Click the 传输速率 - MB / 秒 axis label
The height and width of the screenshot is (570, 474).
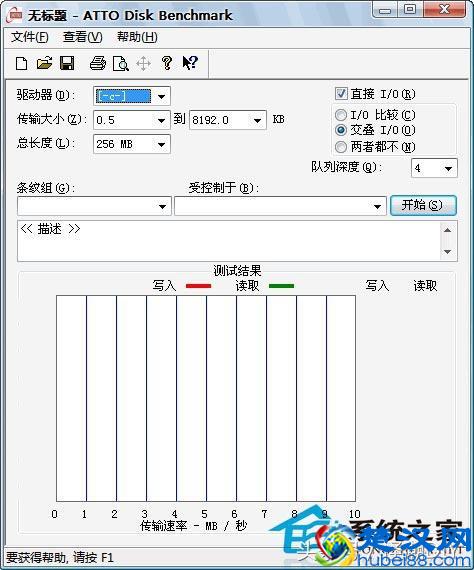[193, 526]
